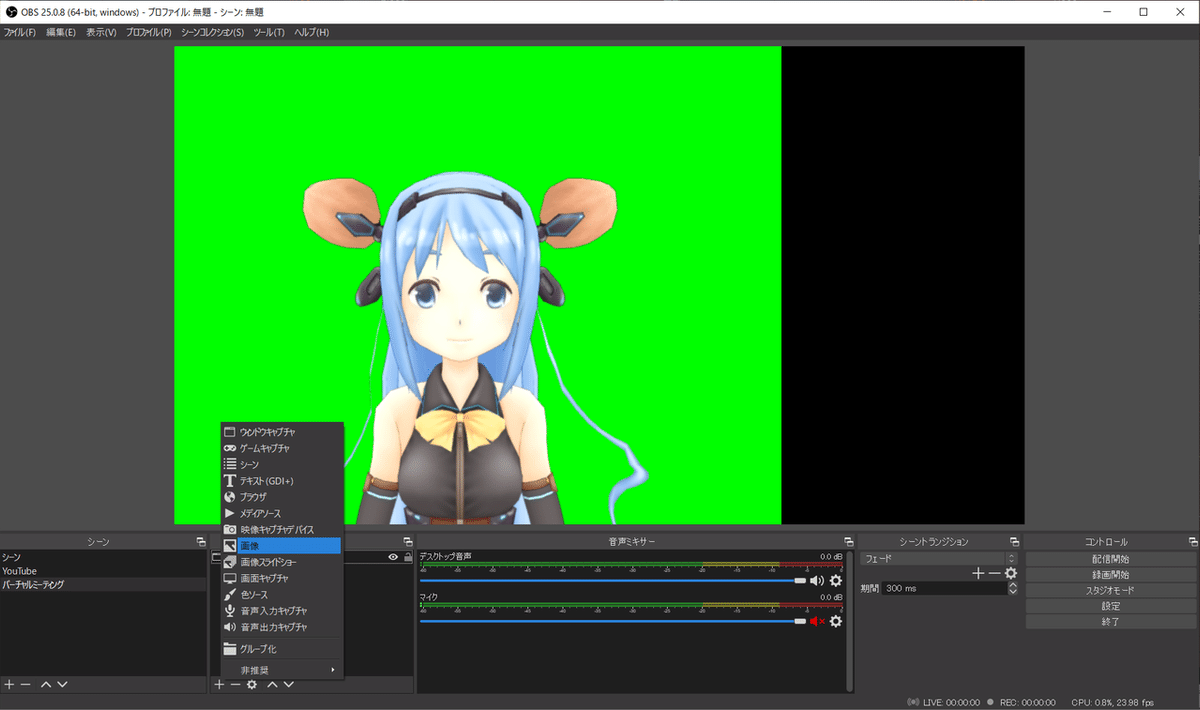This screenshot has width=1200, height=710.
Task: Open the 表示(V) menu
Action: pyautogui.click(x=101, y=32)
